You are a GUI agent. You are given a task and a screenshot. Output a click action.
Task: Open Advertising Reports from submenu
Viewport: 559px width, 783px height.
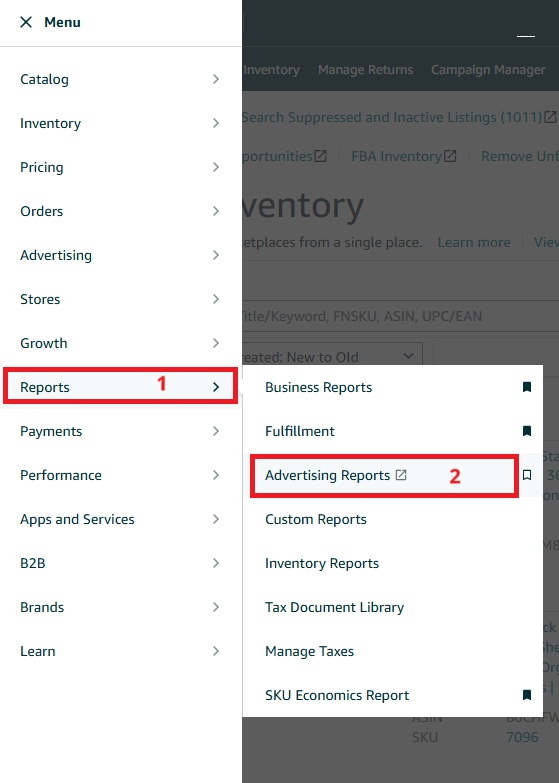(327, 475)
